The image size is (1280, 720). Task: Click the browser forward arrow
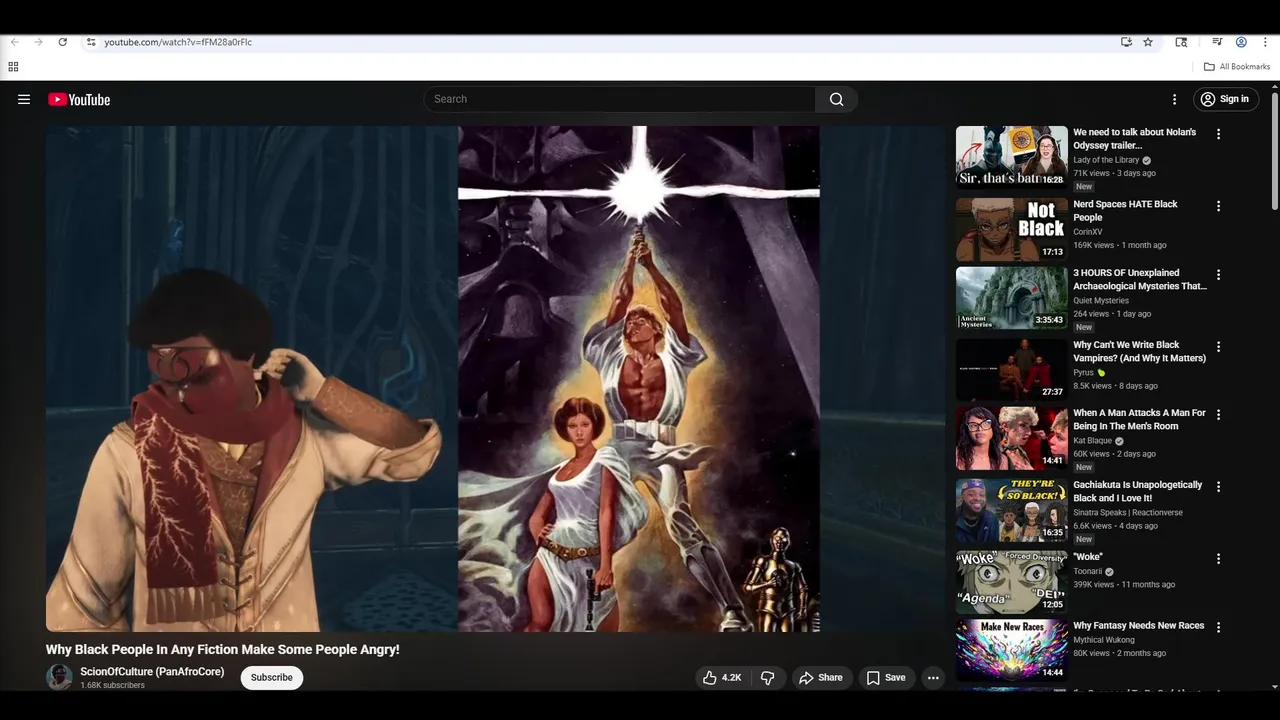tap(38, 42)
